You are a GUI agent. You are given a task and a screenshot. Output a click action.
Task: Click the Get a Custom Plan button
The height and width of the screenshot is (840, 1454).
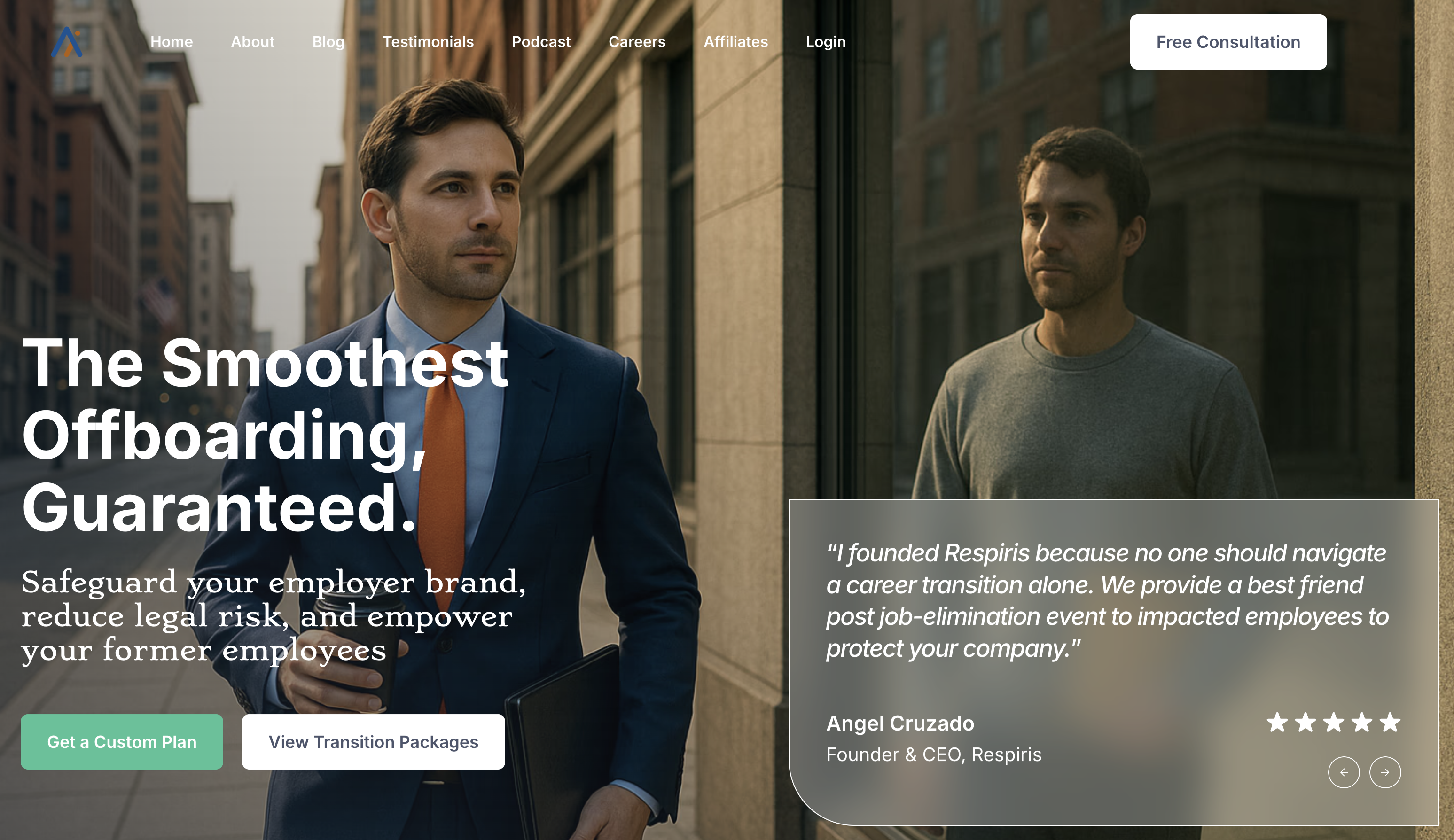point(122,741)
